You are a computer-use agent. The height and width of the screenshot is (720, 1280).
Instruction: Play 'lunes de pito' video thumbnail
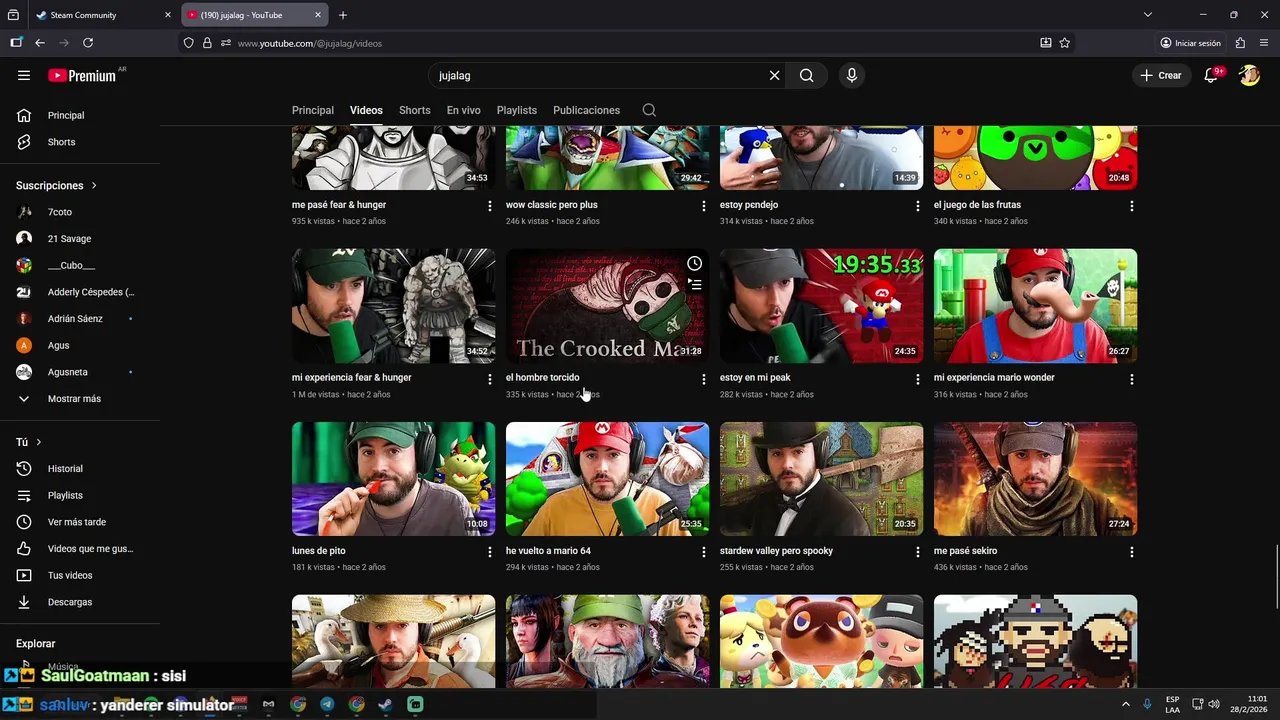(393, 479)
